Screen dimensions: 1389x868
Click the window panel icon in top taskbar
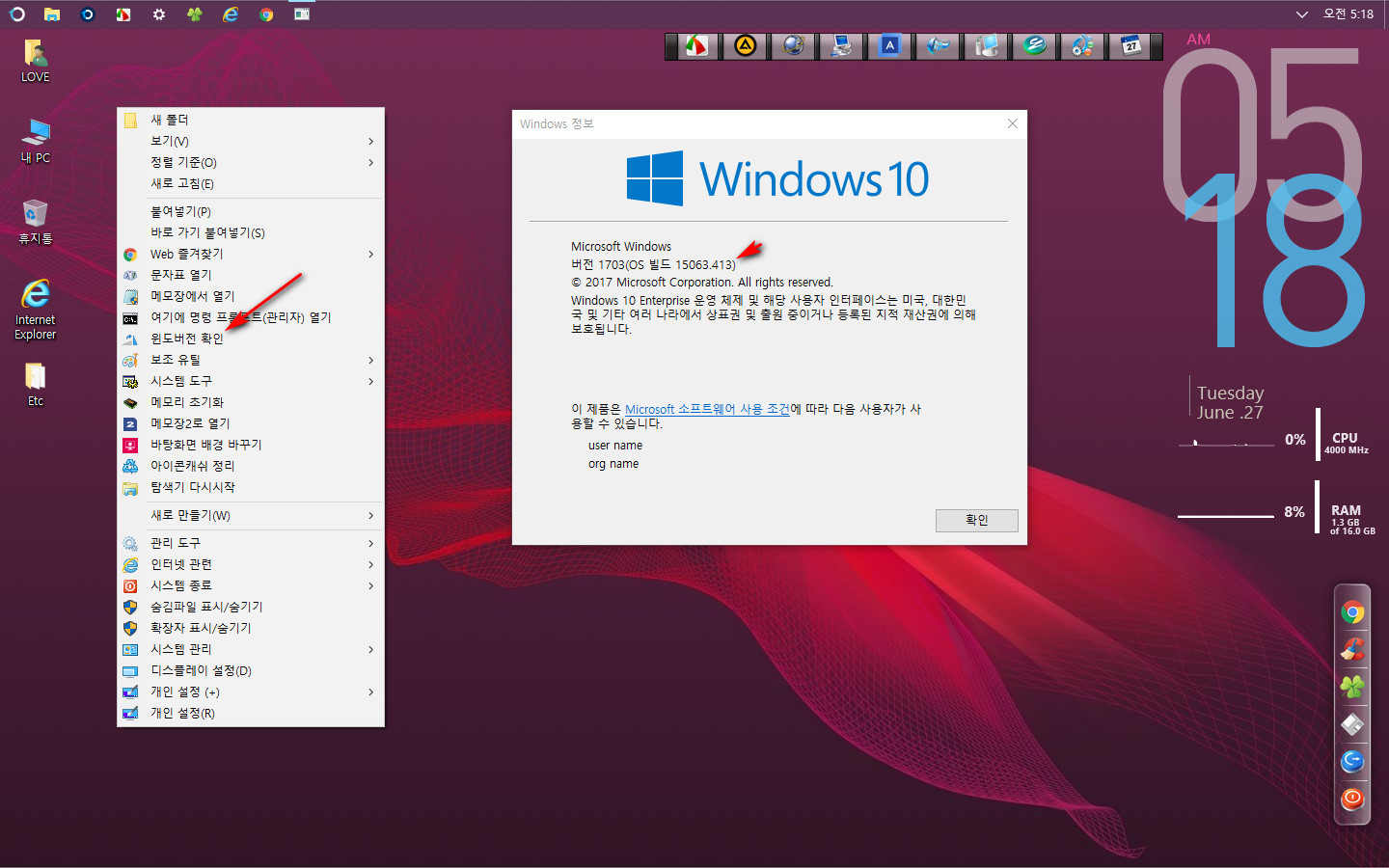click(302, 14)
